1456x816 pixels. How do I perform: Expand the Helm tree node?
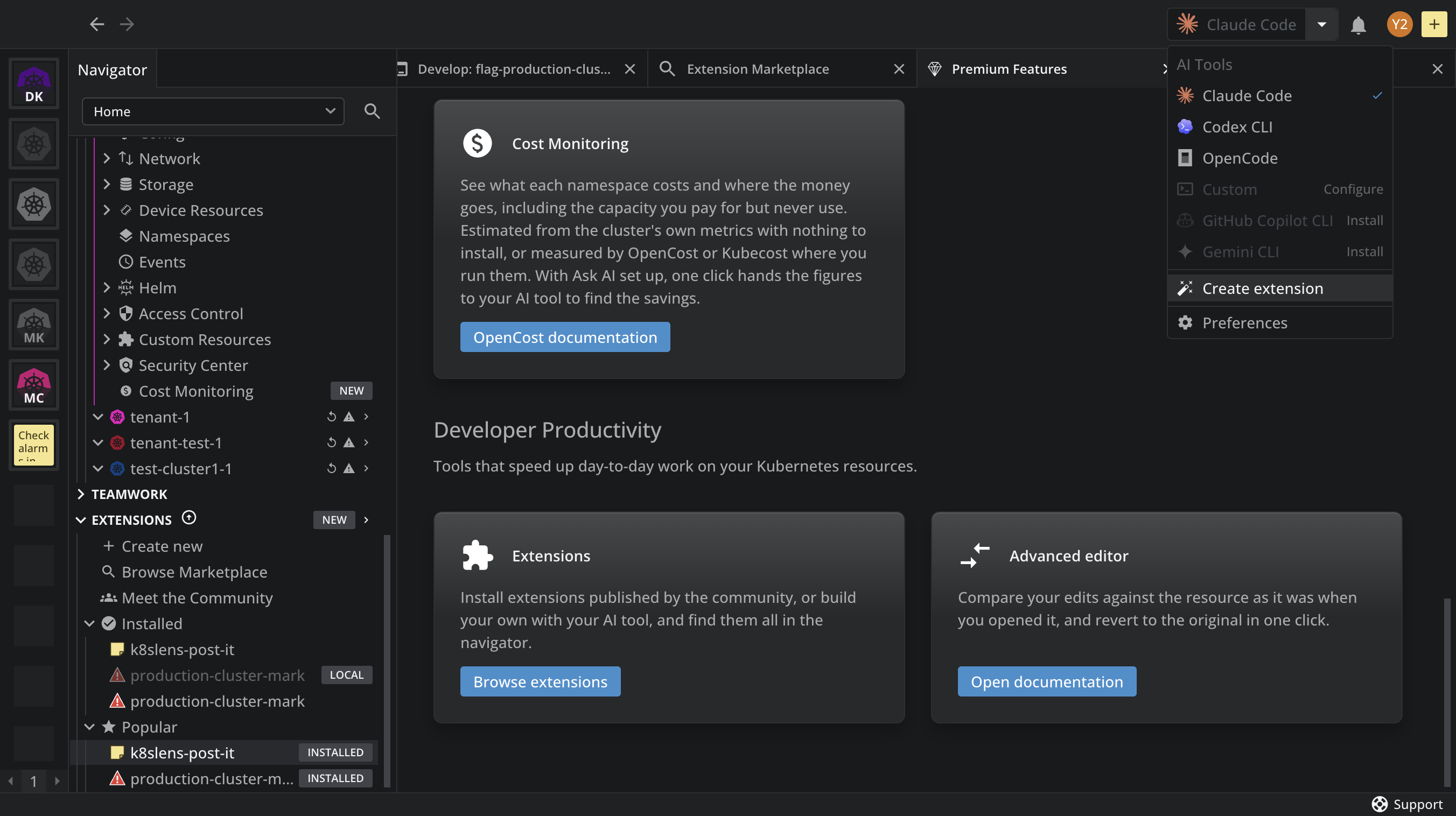pyautogui.click(x=107, y=287)
